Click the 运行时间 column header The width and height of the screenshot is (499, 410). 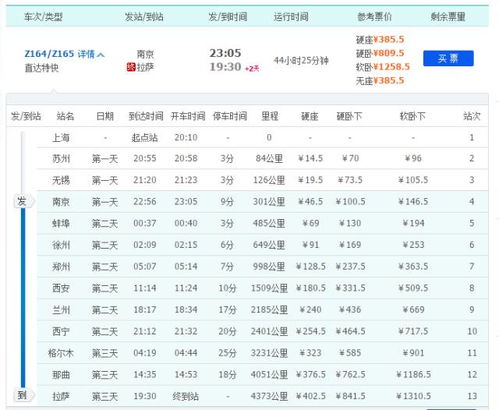click(x=291, y=17)
